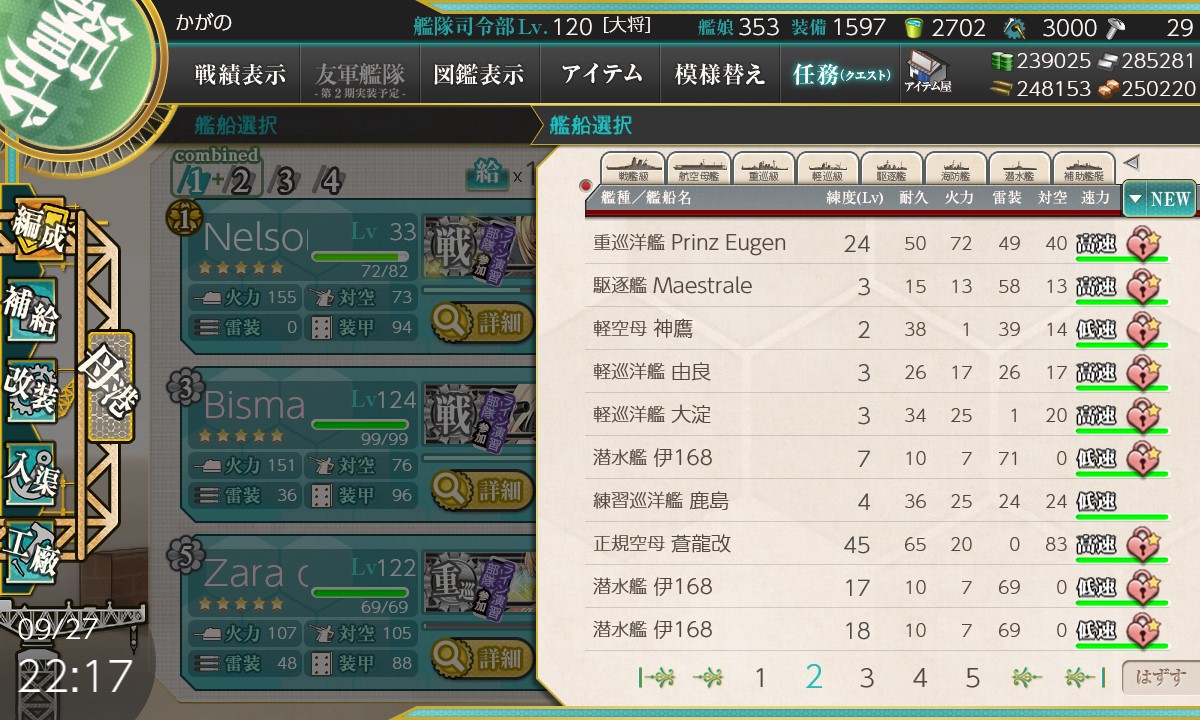Open Nelson's 詳細 details panel

[481, 322]
